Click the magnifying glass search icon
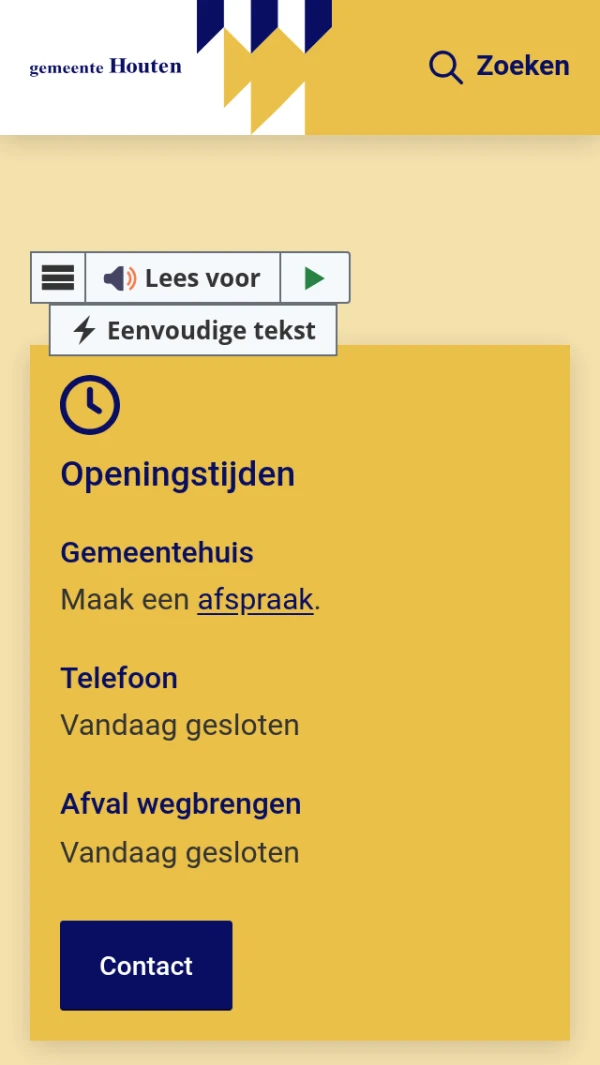This screenshot has height=1065, width=600. (445, 67)
